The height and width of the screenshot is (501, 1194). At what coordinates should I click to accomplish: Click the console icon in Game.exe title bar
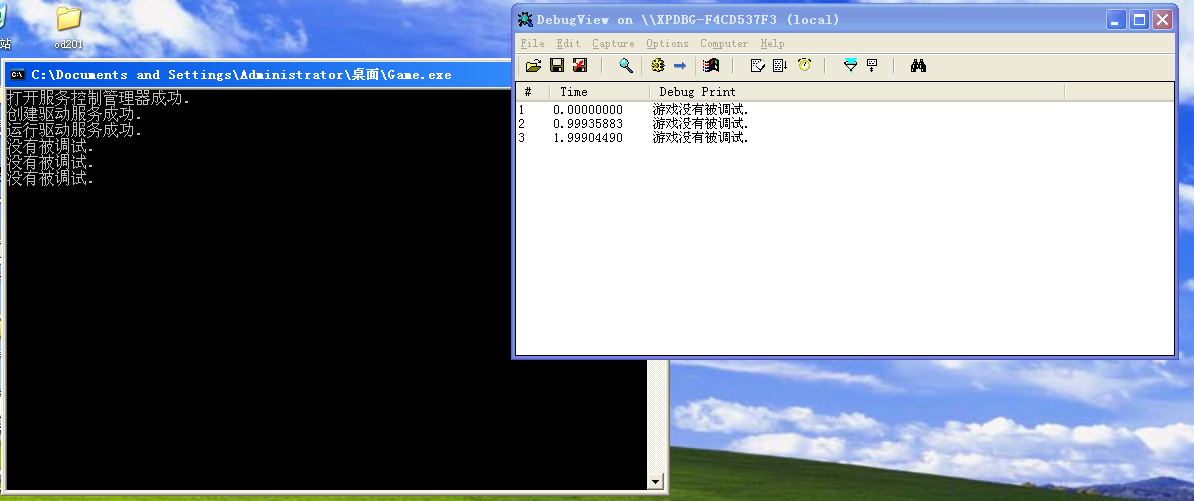(x=17, y=75)
